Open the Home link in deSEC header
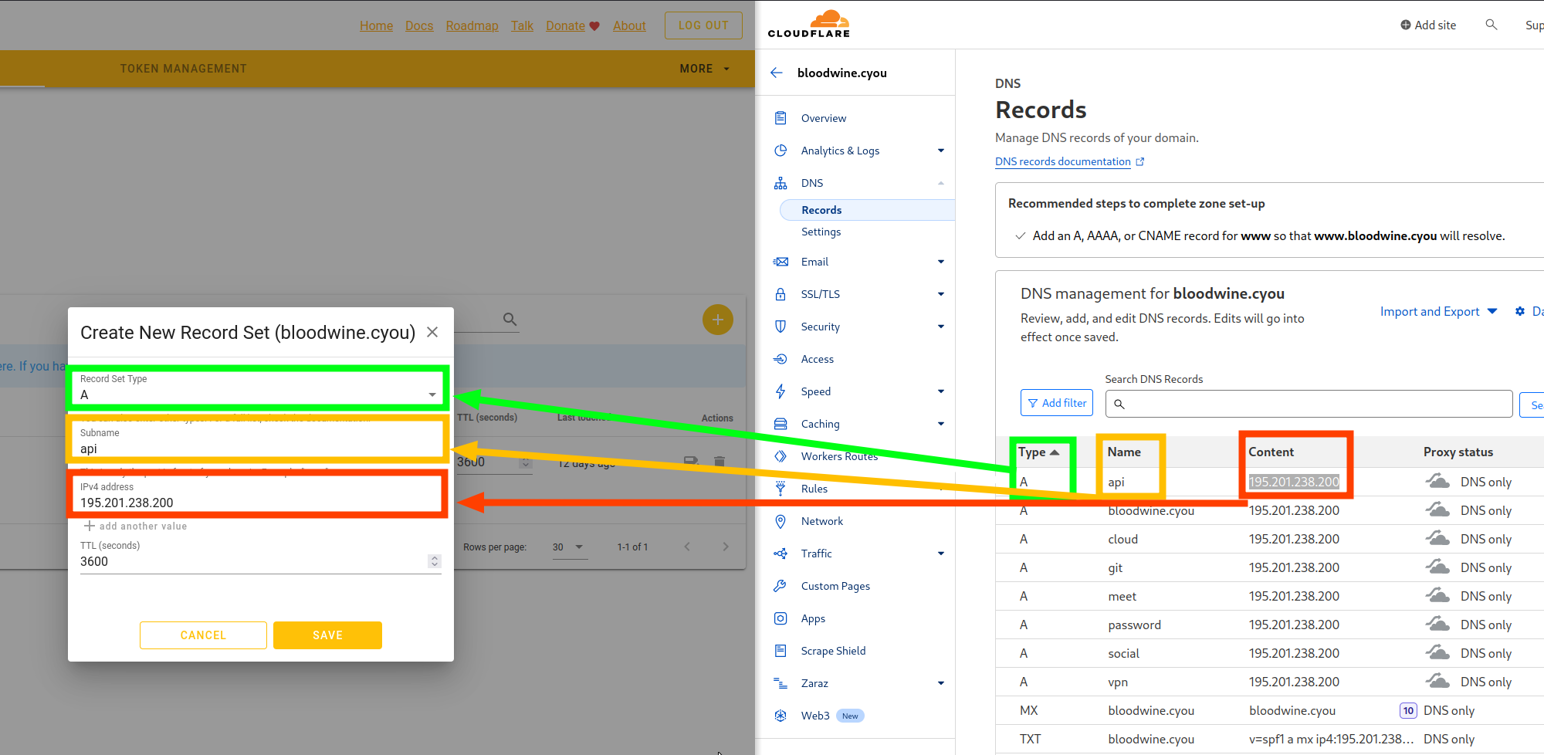 (x=376, y=26)
